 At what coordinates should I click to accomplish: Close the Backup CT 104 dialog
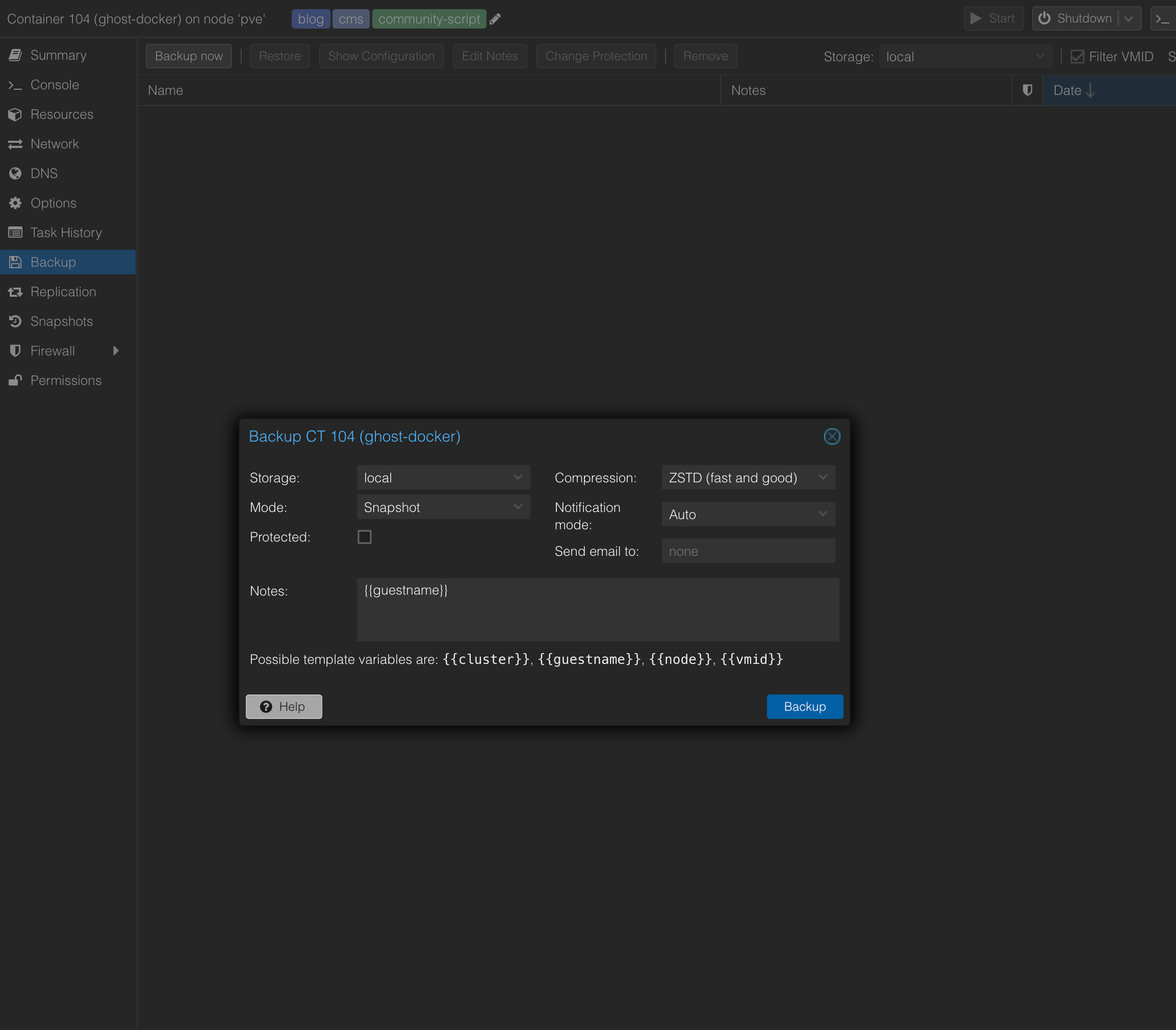click(x=831, y=436)
